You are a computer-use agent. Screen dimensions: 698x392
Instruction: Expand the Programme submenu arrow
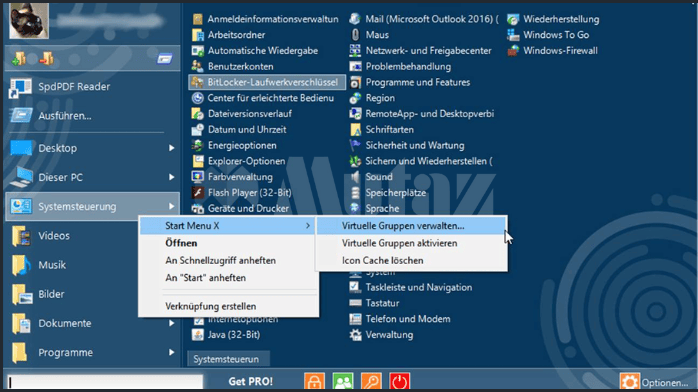coord(171,352)
